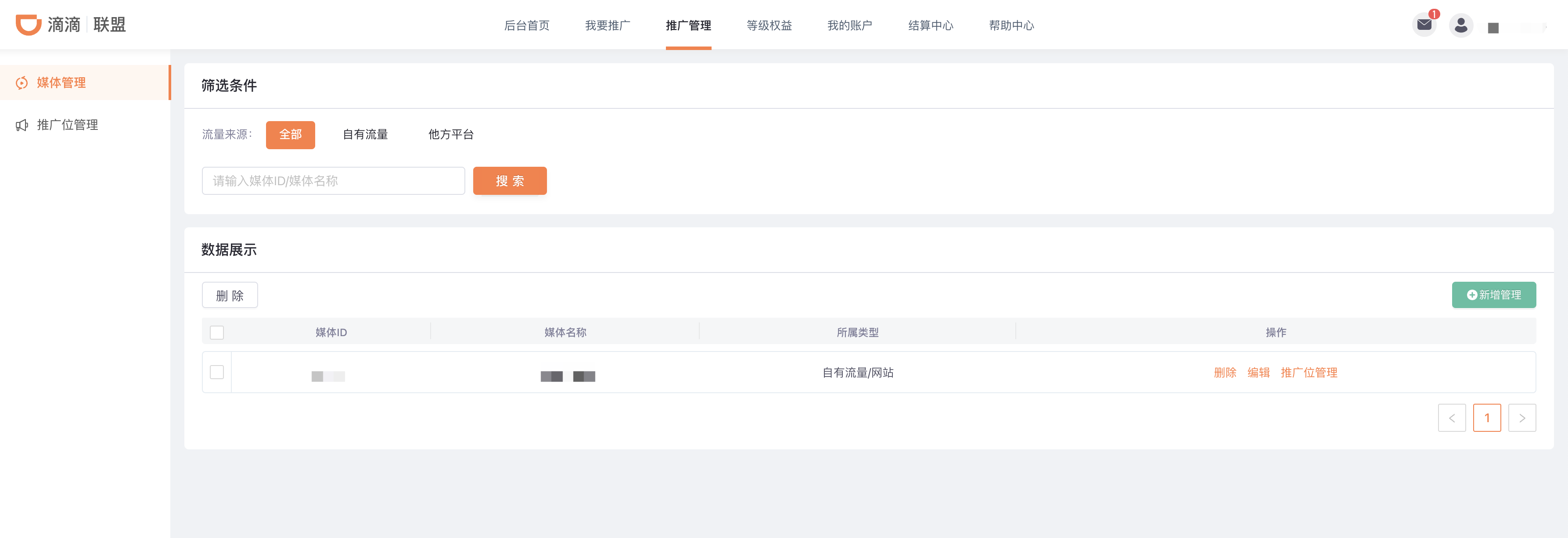This screenshot has height=538, width=1568.
Task: Click the media management sidebar icon
Action: 22,83
